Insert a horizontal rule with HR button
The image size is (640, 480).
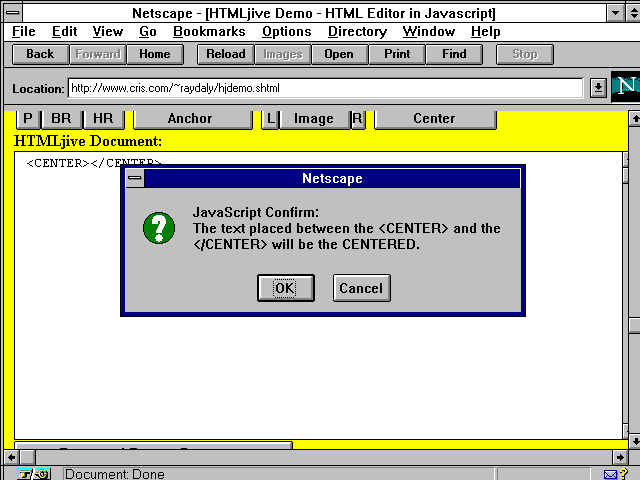pos(103,119)
